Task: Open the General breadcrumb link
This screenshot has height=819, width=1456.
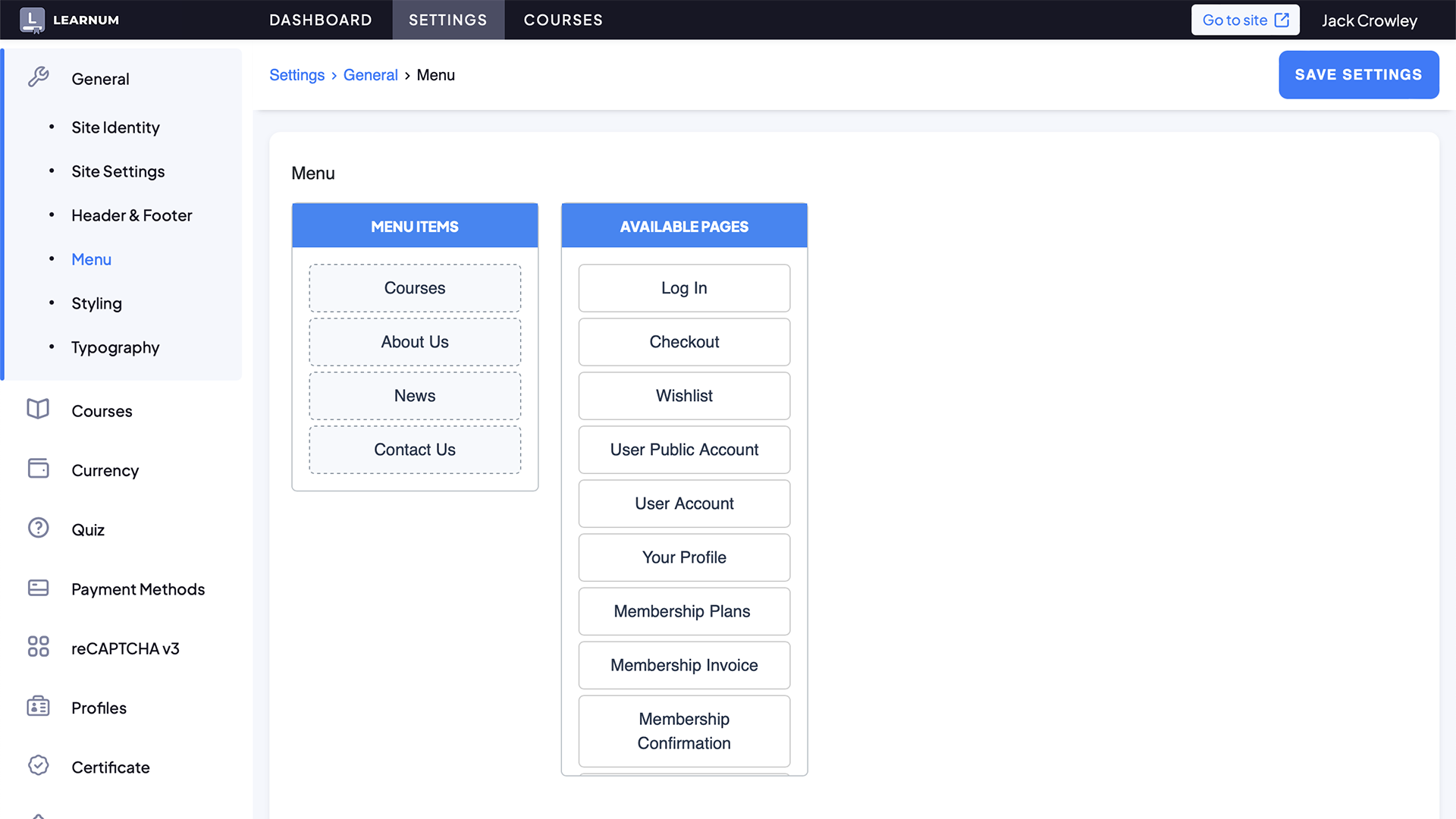Action: [371, 74]
